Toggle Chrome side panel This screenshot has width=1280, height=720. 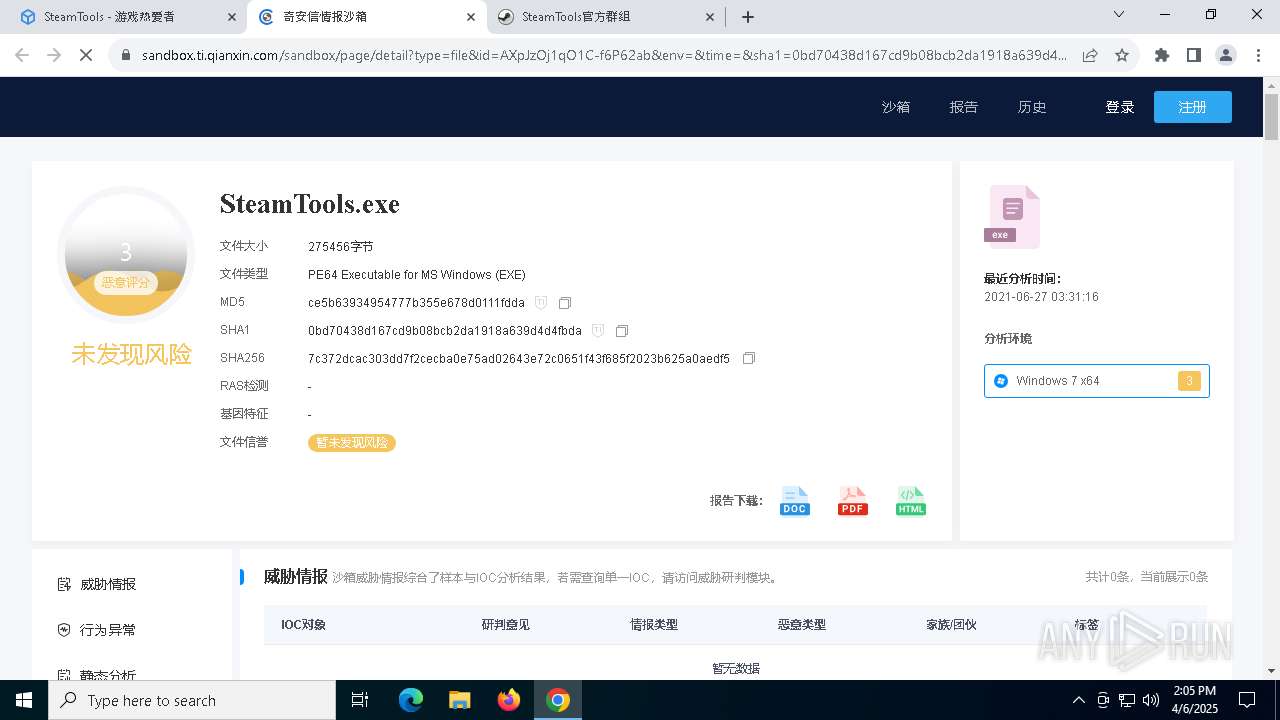tap(1194, 56)
